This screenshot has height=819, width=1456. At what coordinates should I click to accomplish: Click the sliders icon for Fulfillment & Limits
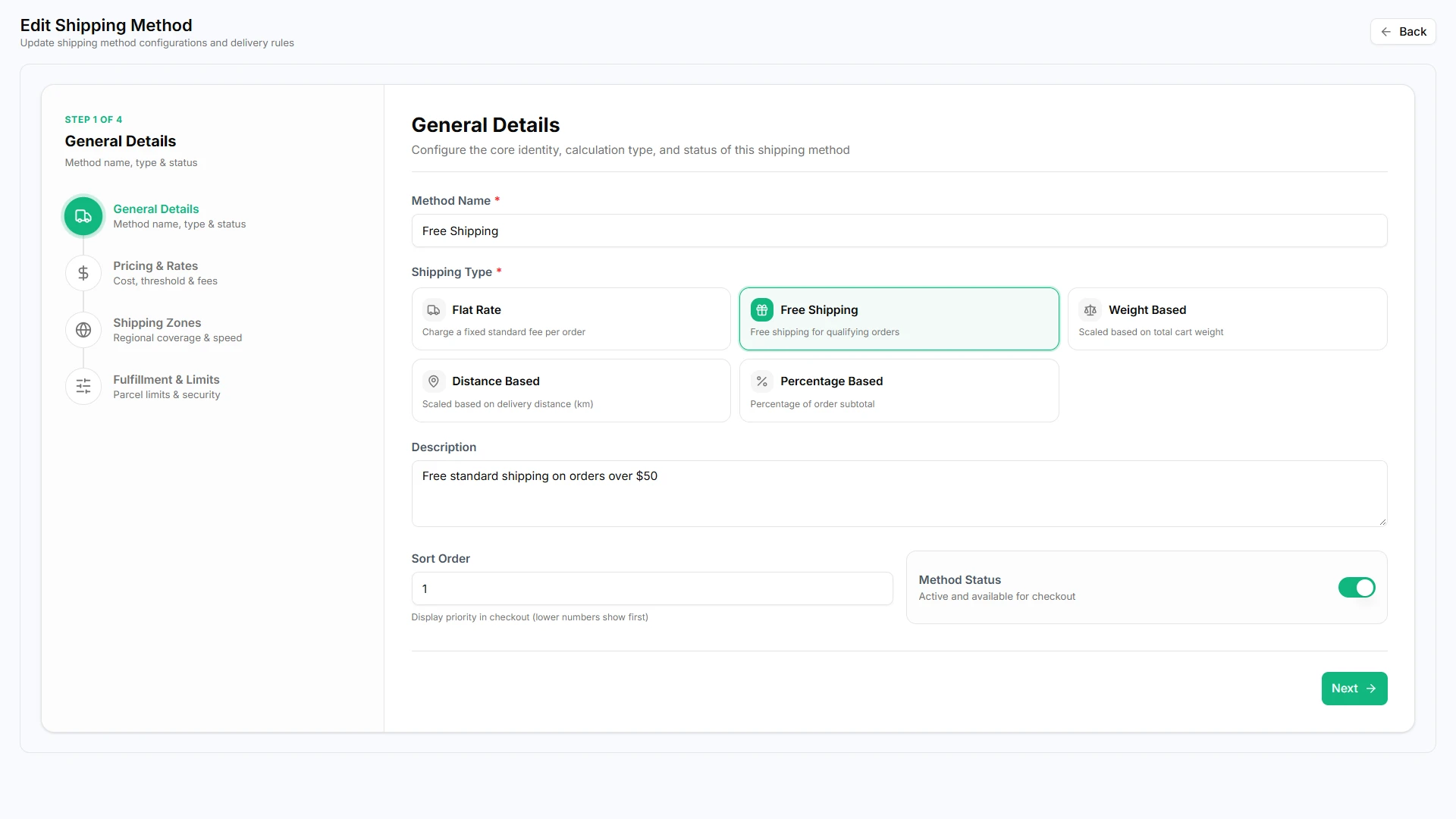(x=83, y=386)
